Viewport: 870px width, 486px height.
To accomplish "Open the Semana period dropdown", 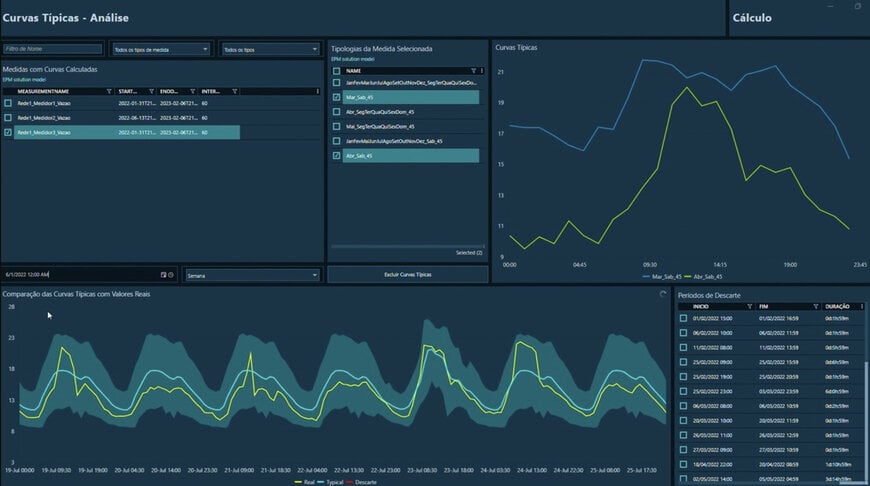I will point(251,274).
